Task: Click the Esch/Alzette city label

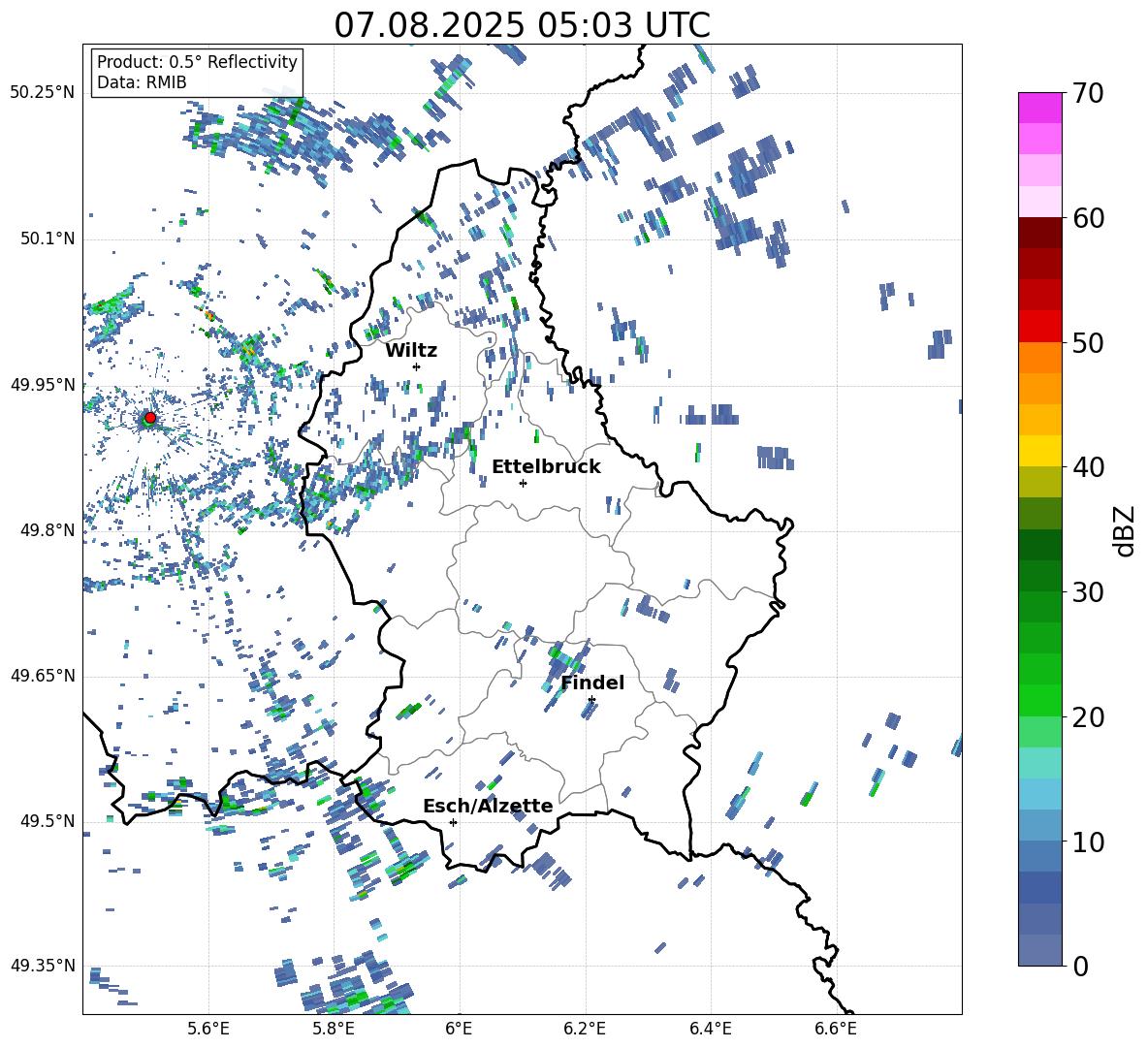Action: coord(488,806)
